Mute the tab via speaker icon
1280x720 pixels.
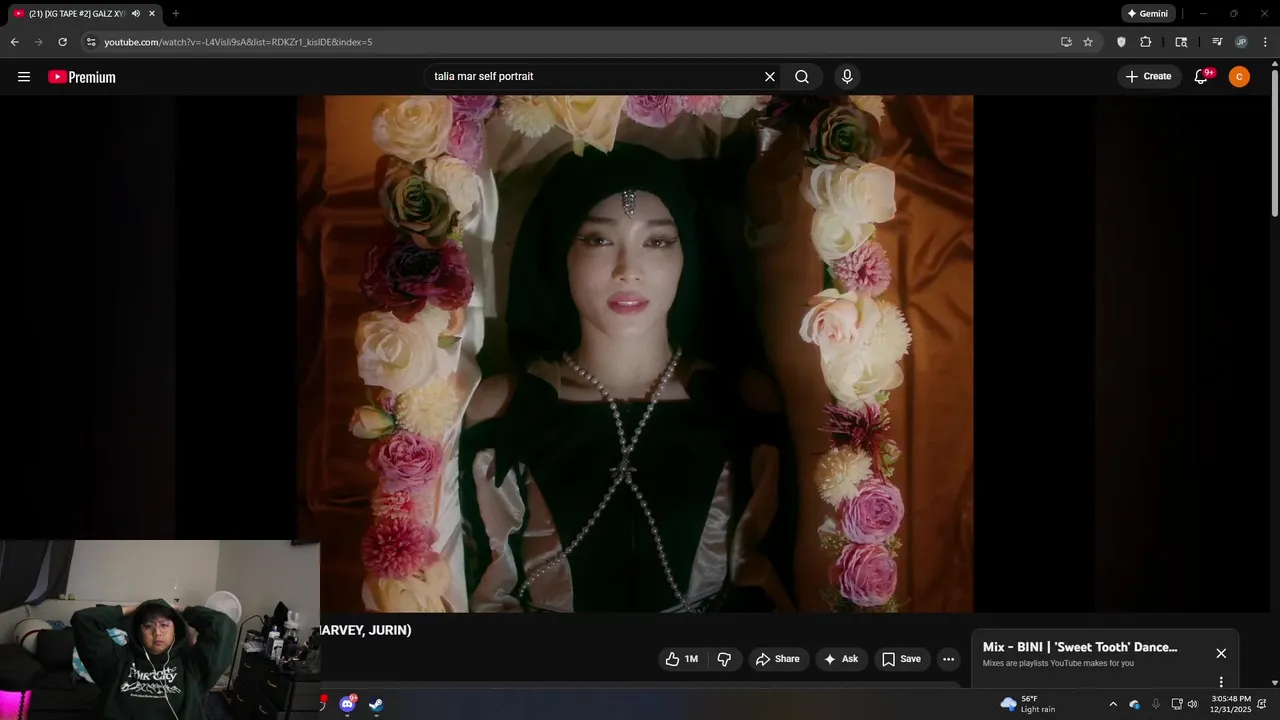(x=135, y=14)
